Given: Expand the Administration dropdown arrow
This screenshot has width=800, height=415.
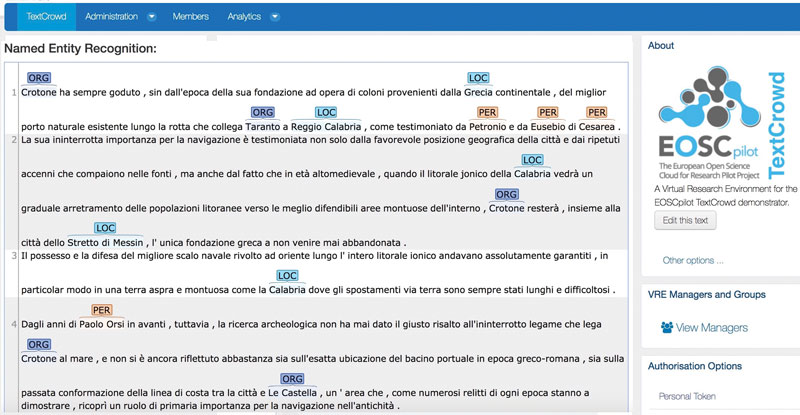Looking at the screenshot, I should (x=152, y=17).
